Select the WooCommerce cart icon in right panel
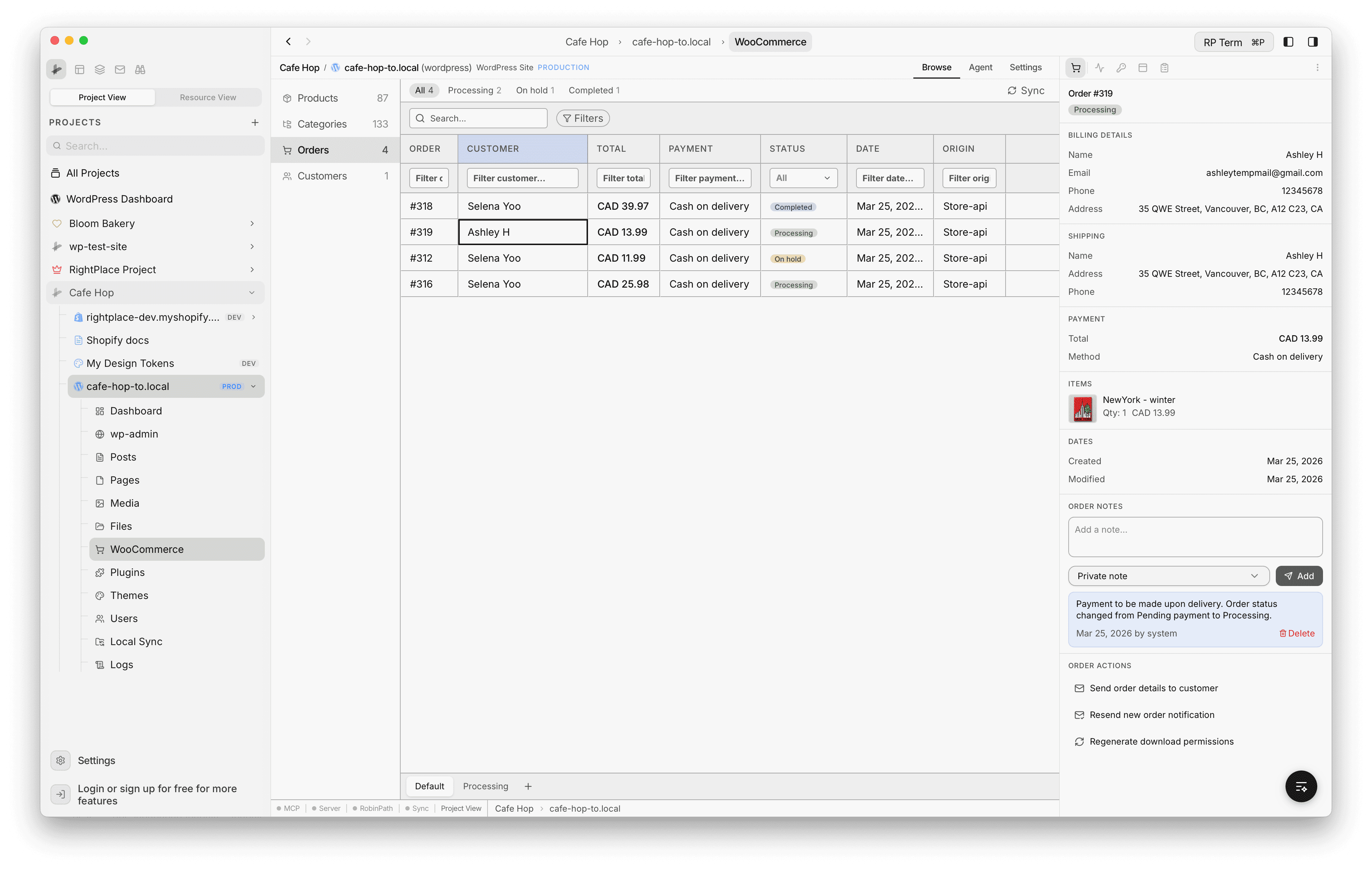1372x870 pixels. (1076, 67)
